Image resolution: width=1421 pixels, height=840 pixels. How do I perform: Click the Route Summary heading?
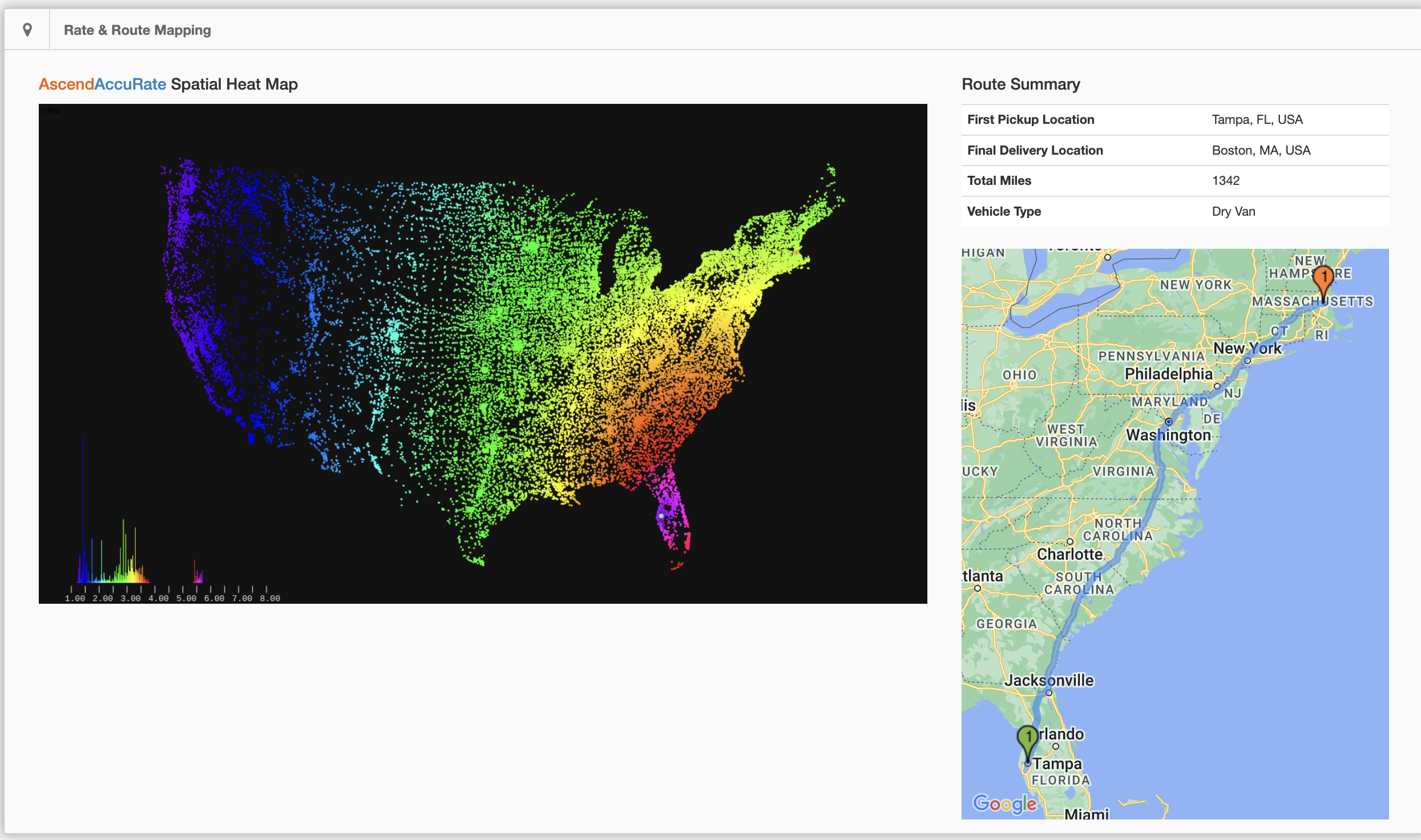[1021, 84]
